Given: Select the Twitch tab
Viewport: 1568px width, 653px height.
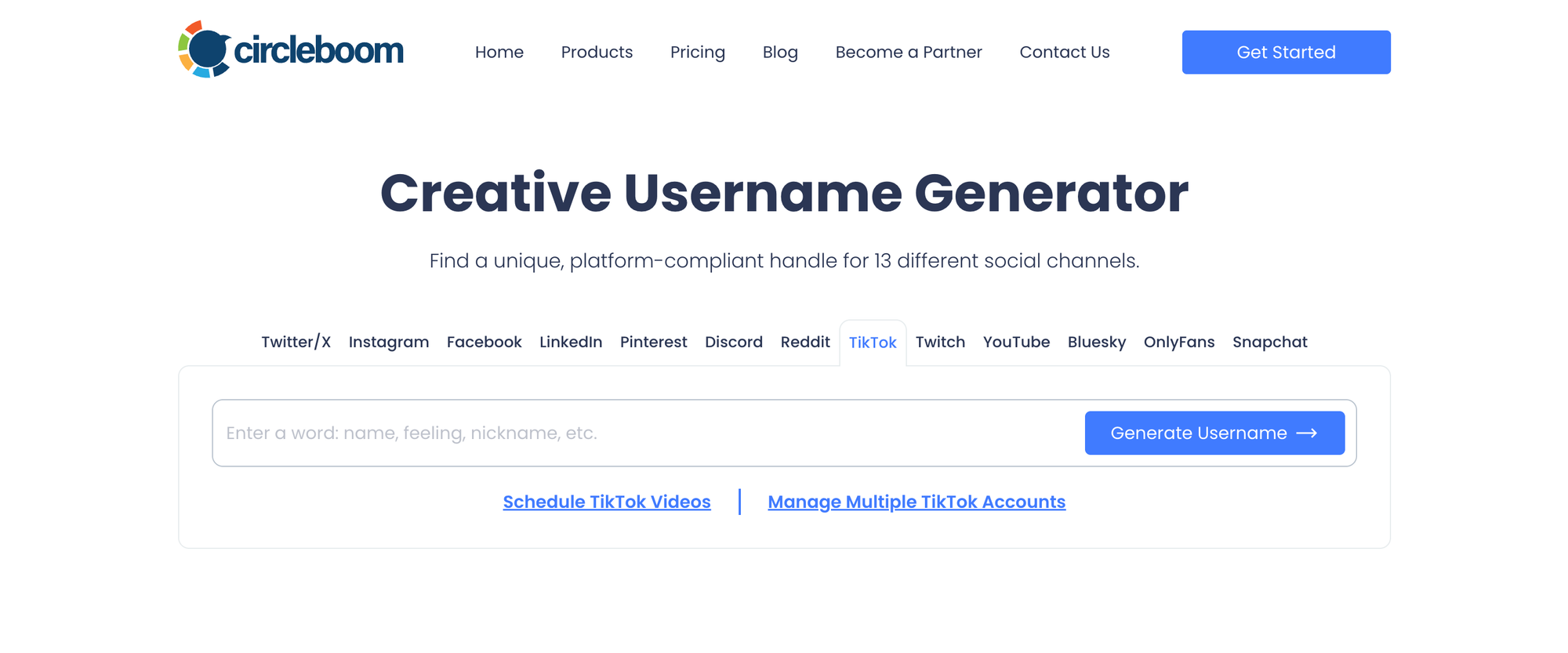Looking at the screenshot, I should point(941,343).
